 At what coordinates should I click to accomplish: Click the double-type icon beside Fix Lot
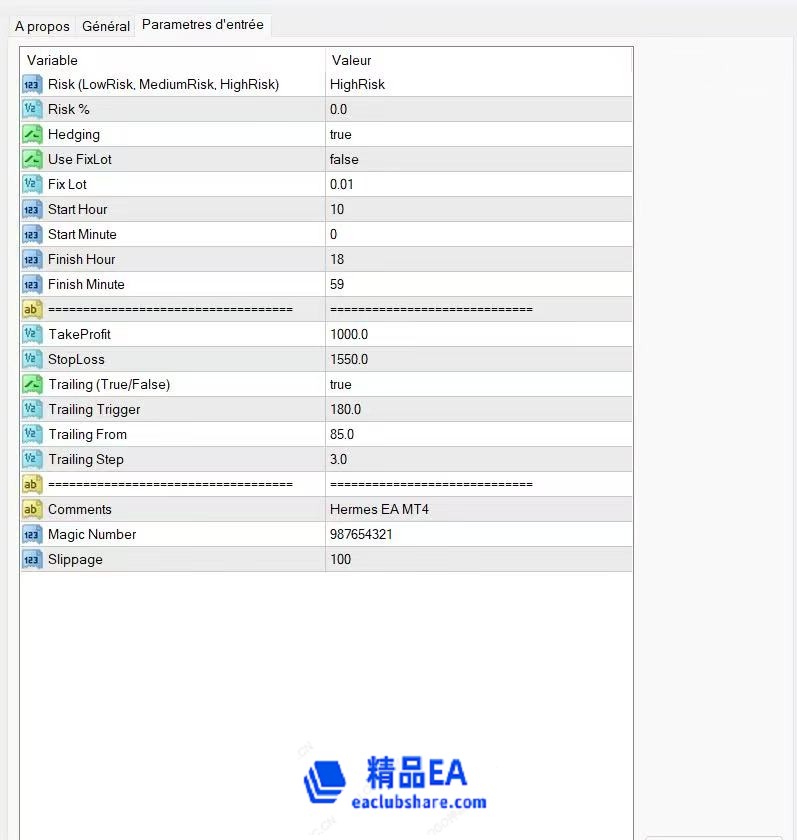point(32,184)
